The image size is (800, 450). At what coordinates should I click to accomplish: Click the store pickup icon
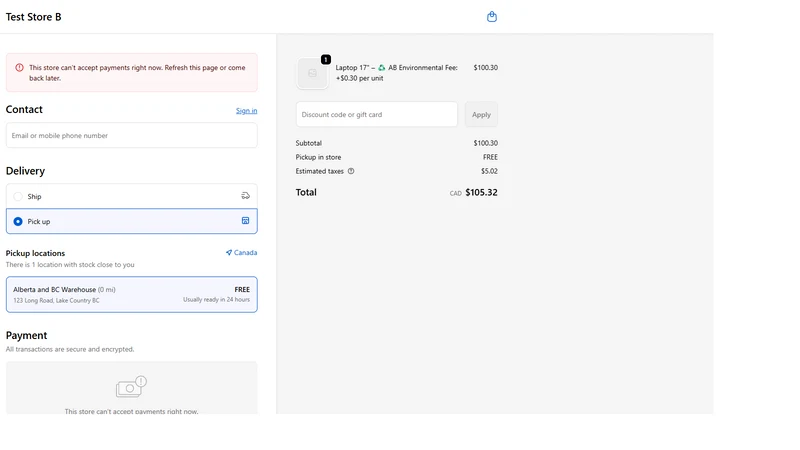pyautogui.click(x=245, y=221)
